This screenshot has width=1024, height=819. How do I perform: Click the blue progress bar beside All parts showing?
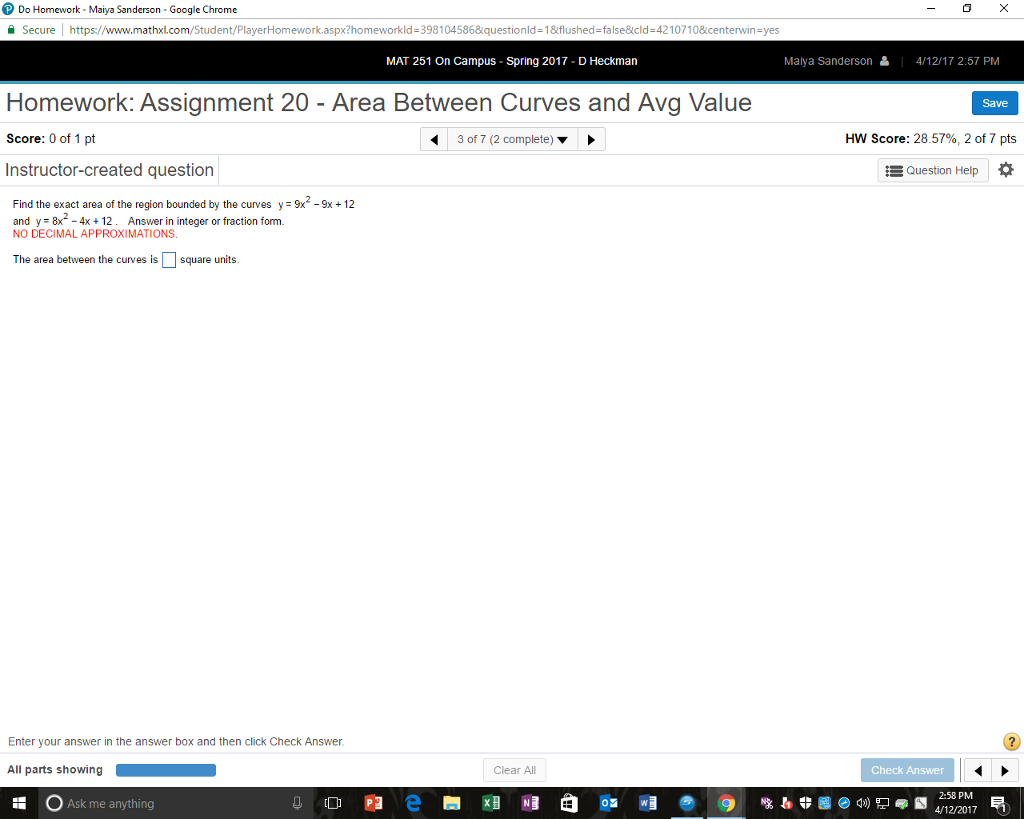pos(165,770)
